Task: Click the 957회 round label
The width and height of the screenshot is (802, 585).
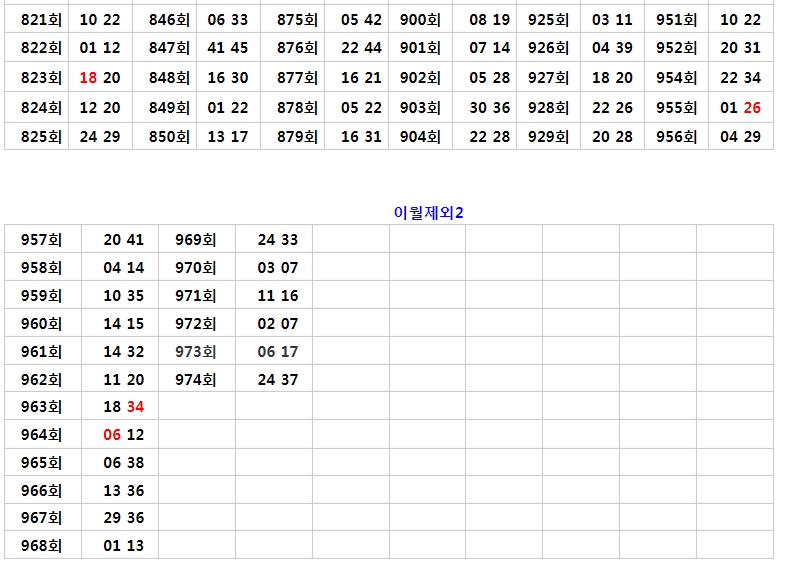Action: [x=41, y=239]
